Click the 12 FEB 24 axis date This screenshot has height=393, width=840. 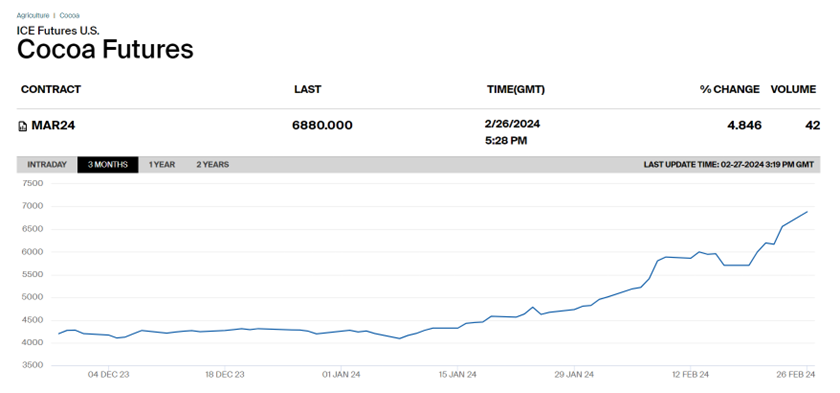(x=690, y=375)
